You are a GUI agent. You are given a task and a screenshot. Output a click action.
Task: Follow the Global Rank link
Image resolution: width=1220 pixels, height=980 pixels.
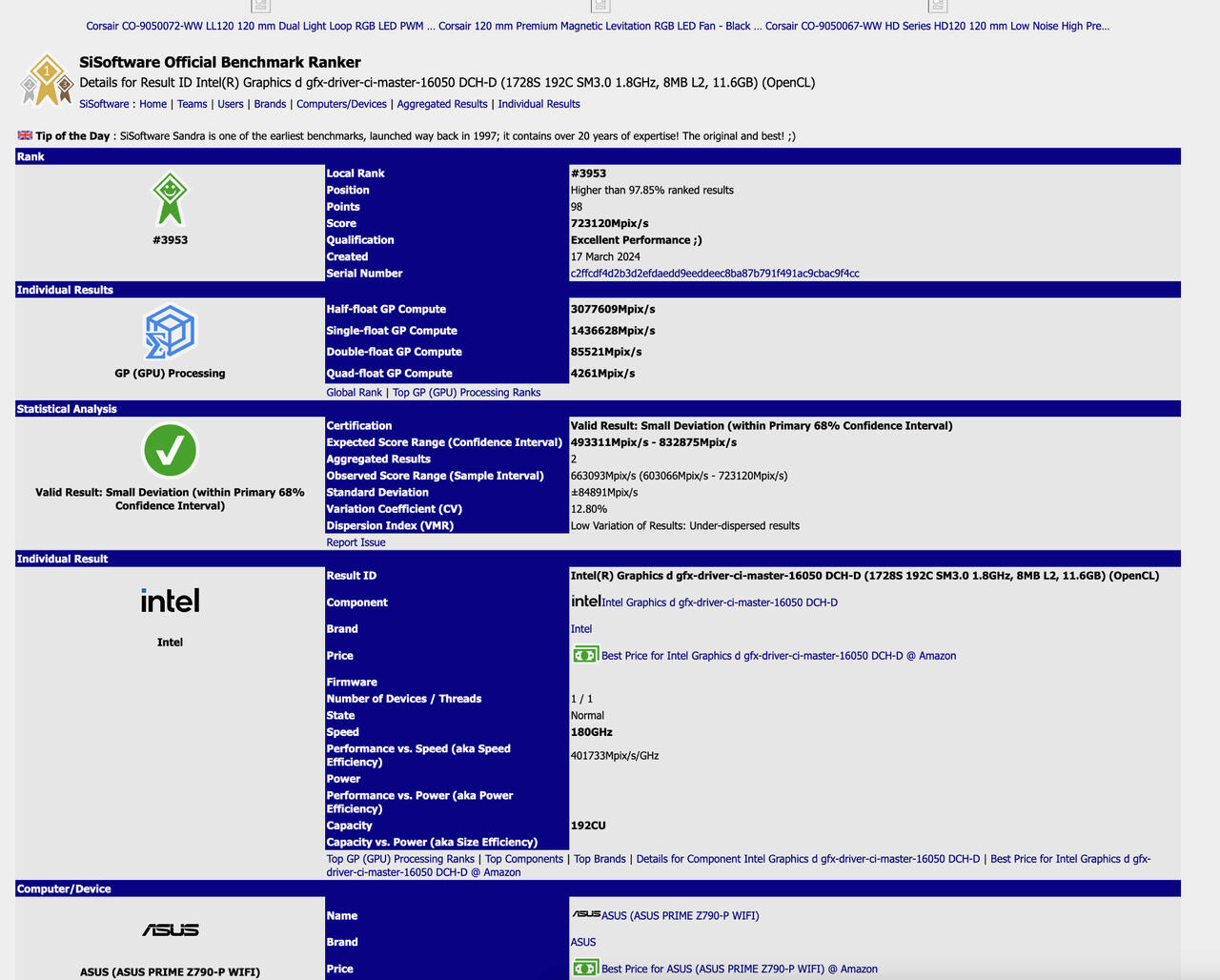coord(354,393)
